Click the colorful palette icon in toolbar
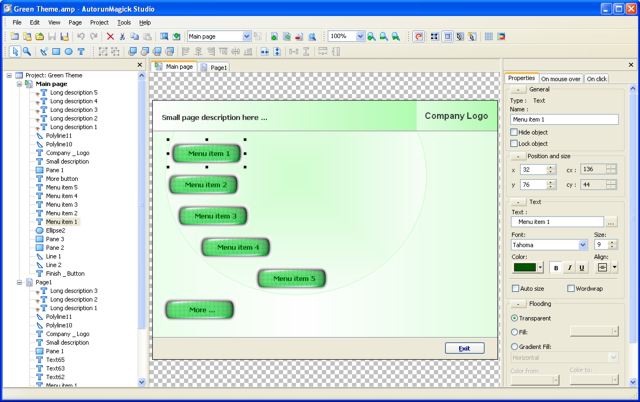This screenshot has height=402, width=640. [501, 36]
